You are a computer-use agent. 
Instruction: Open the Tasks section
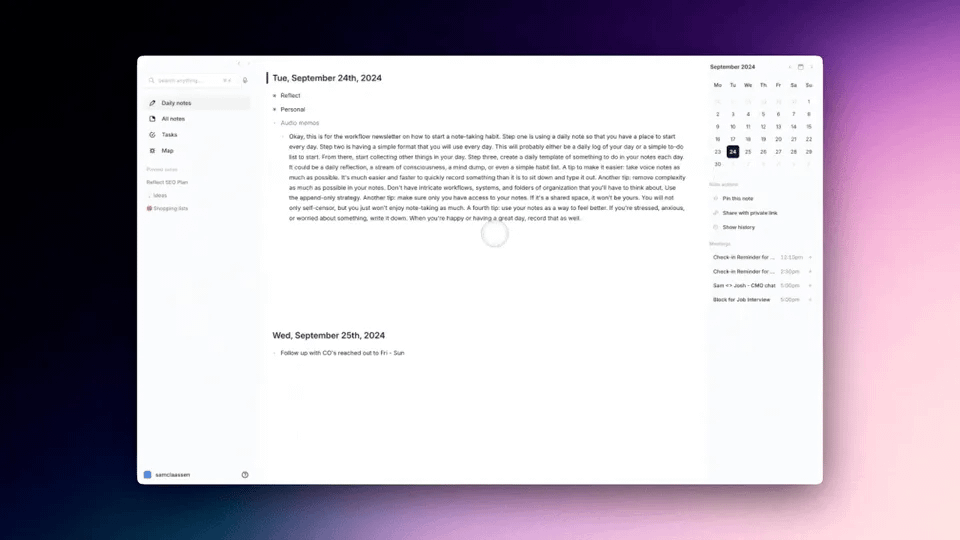(x=198, y=135)
